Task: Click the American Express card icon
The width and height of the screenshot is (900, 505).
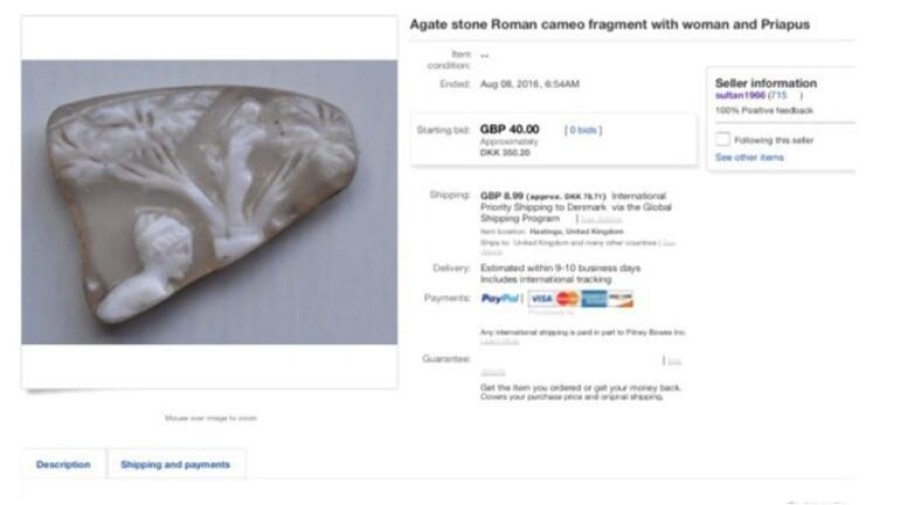Action: click(594, 299)
